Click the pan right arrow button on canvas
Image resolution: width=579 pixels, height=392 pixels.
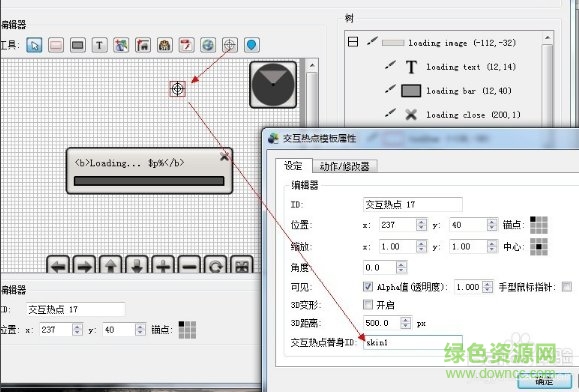point(85,265)
